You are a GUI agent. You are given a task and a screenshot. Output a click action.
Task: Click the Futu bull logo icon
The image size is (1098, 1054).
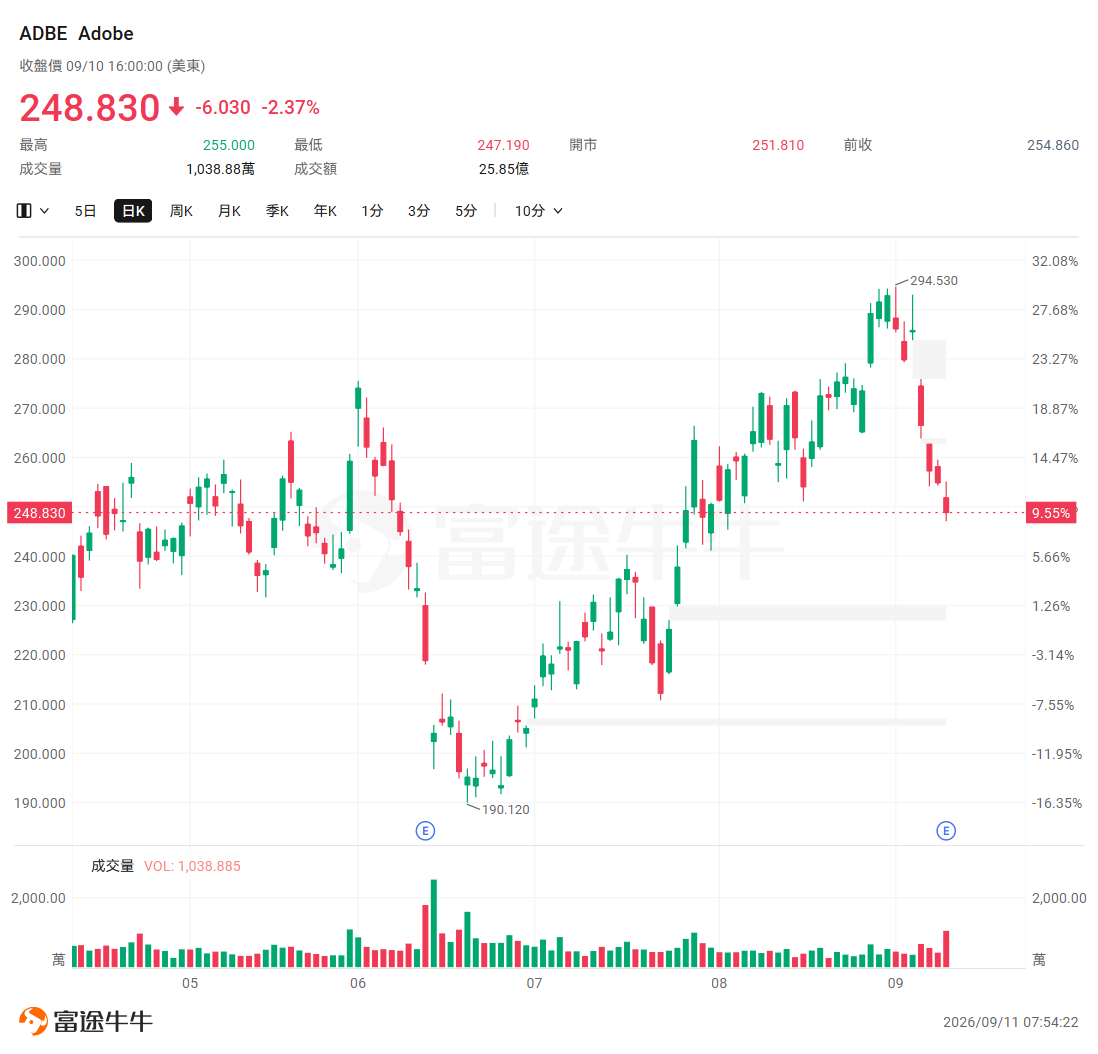pyautogui.click(x=33, y=1021)
